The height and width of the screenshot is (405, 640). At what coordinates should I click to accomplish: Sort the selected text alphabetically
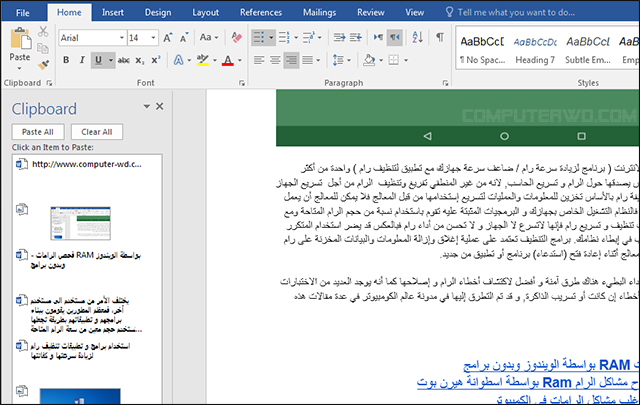click(x=418, y=38)
